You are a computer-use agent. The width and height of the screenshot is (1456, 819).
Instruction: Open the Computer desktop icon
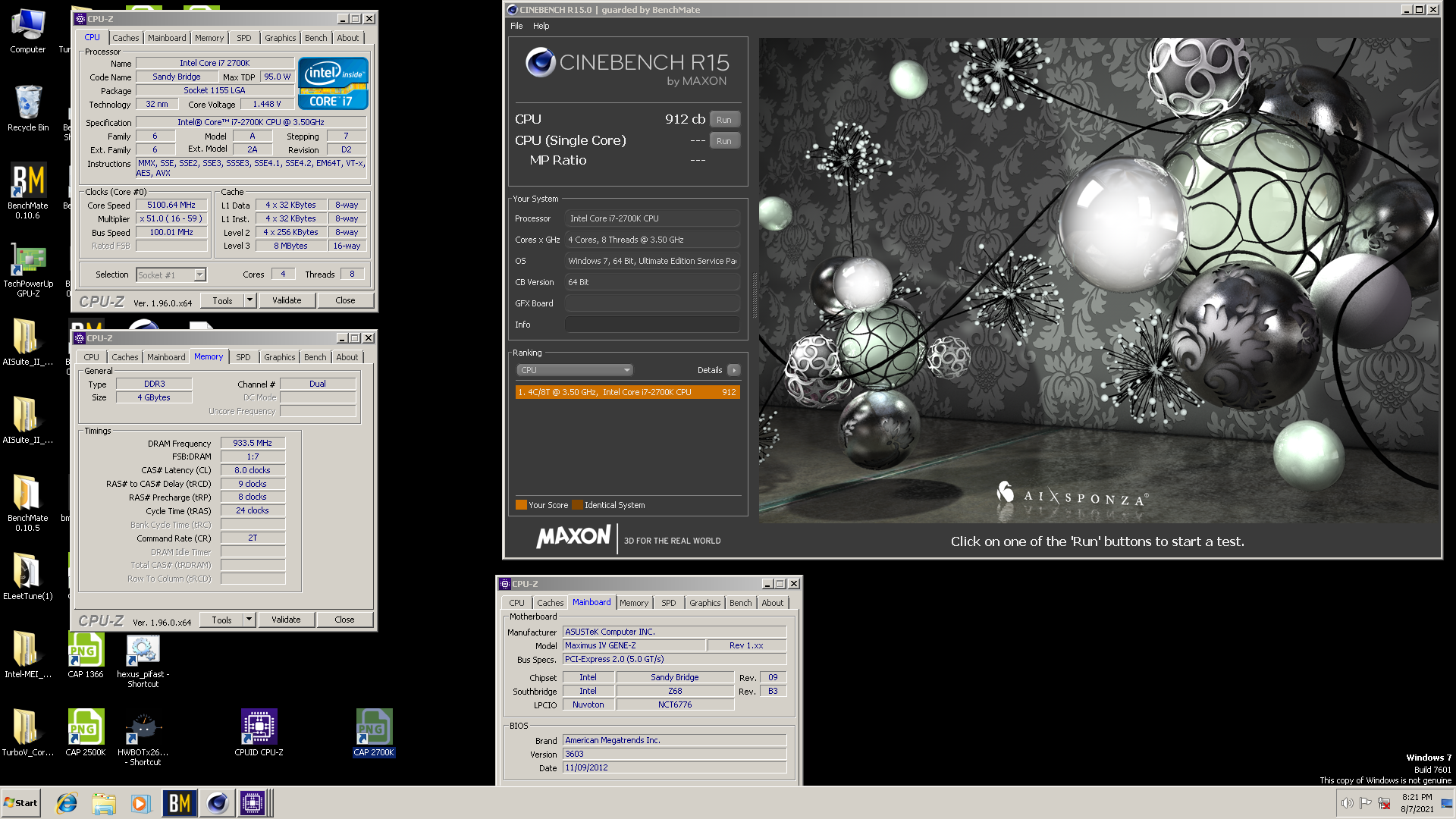(28, 30)
